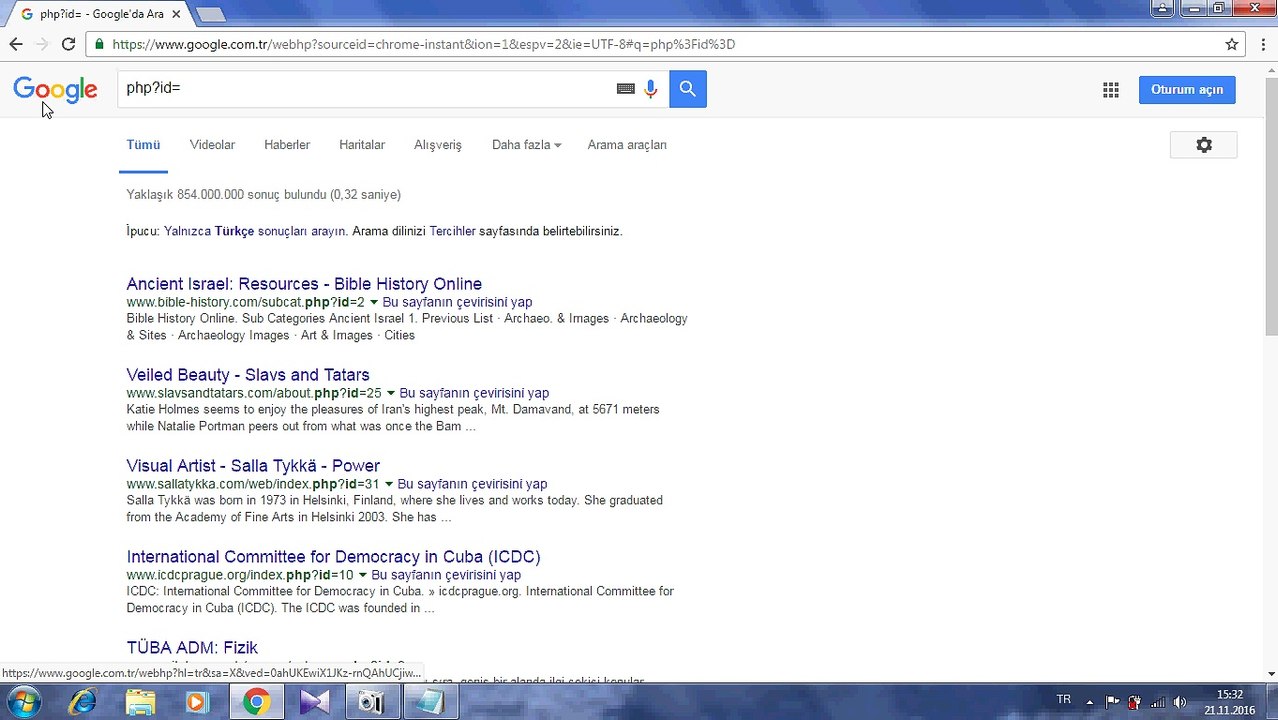The height and width of the screenshot is (720, 1278).
Task: Bookmark this page with the star icon
Action: pos(1232,44)
